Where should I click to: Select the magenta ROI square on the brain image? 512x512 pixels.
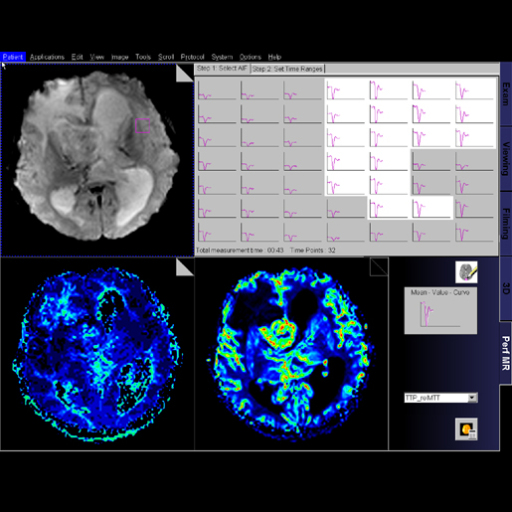coord(142,126)
